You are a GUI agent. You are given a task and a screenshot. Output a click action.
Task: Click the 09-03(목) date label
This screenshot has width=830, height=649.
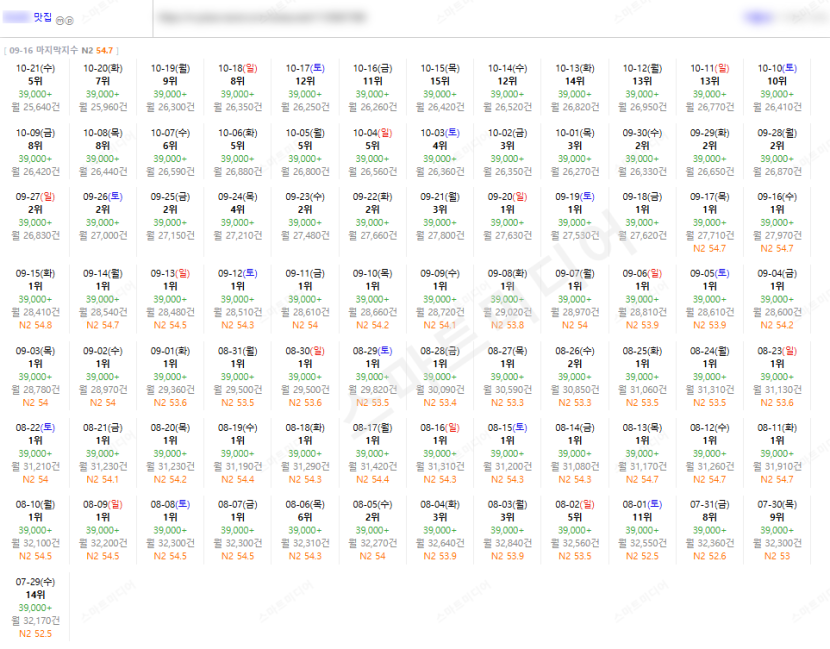point(35,351)
